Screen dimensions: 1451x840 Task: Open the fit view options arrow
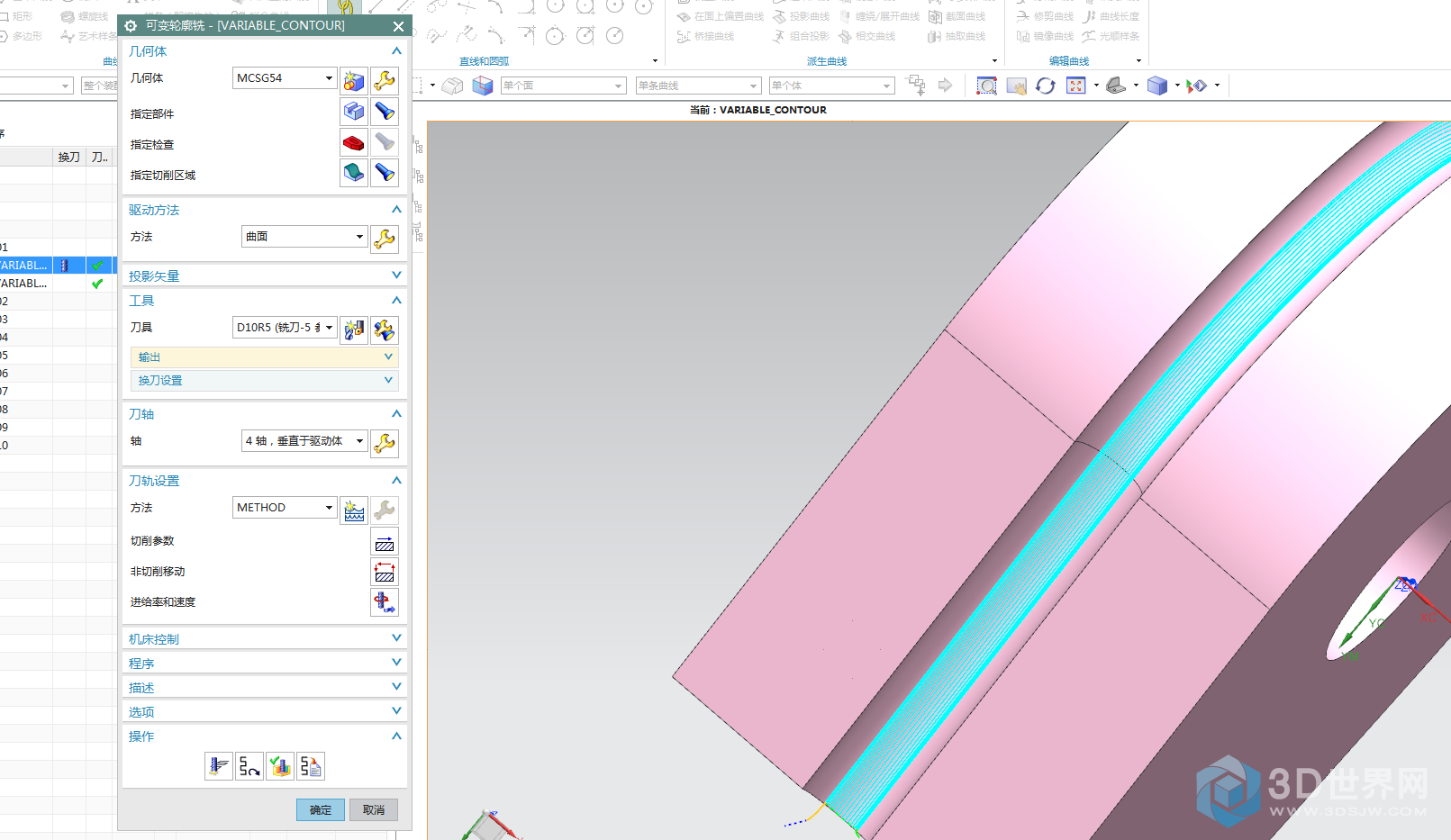(x=1096, y=86)
